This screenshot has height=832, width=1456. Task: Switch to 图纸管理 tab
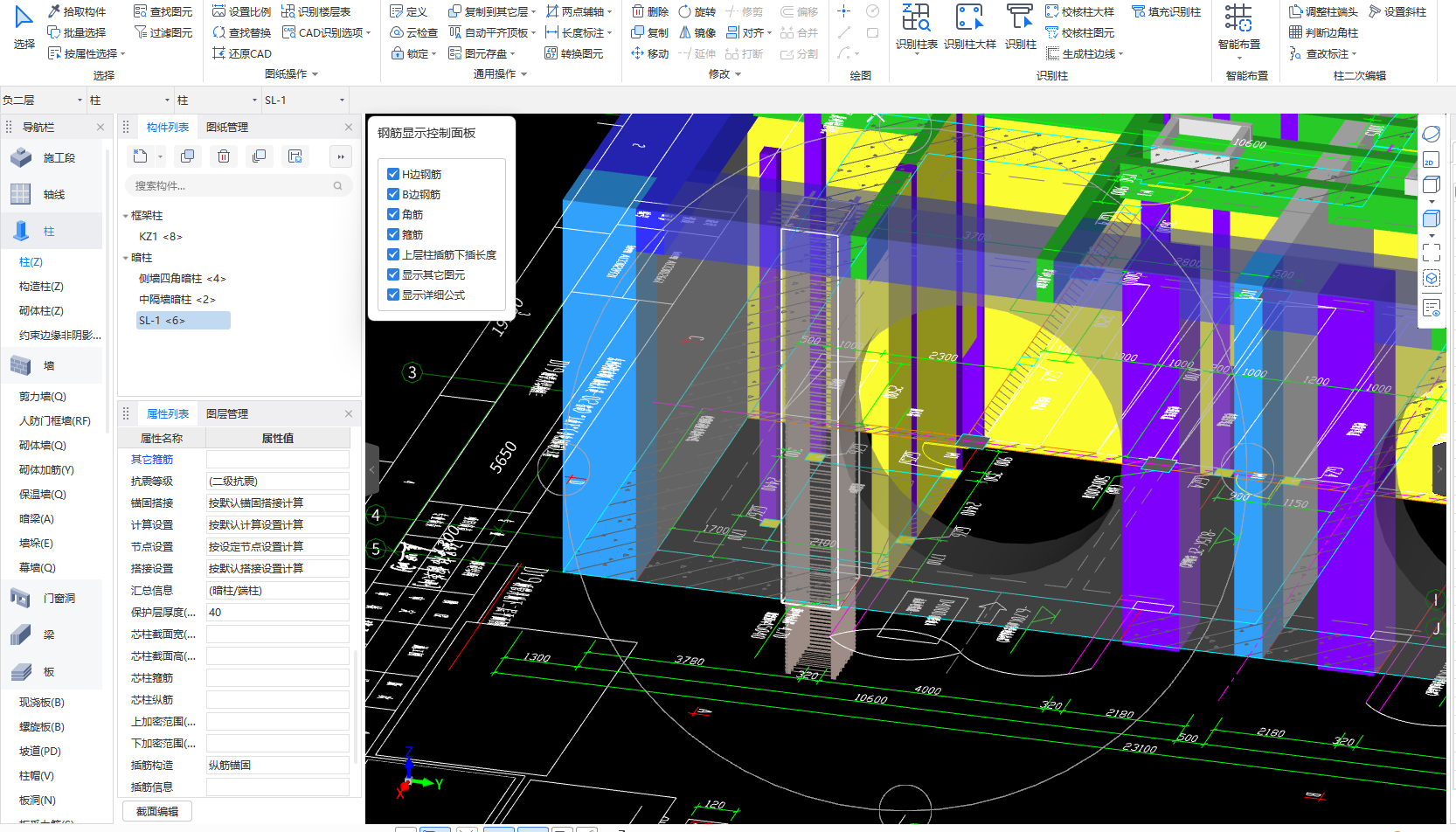pyautogui.click(x=227, y=128)
